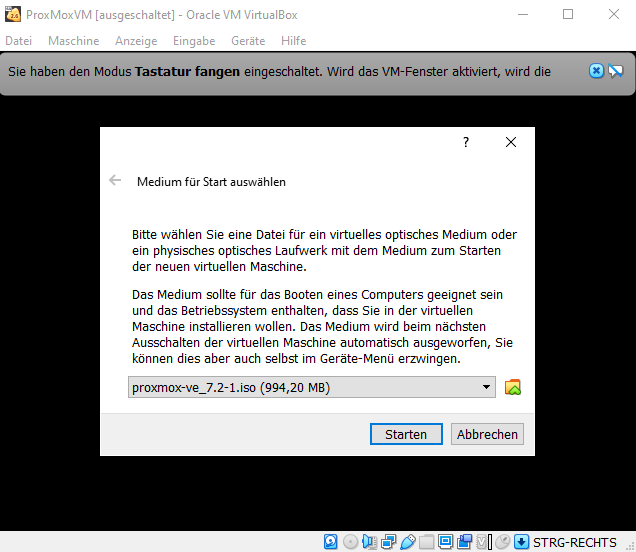Click the Starten button
This screenshot has height=552, width=636.
406,434
